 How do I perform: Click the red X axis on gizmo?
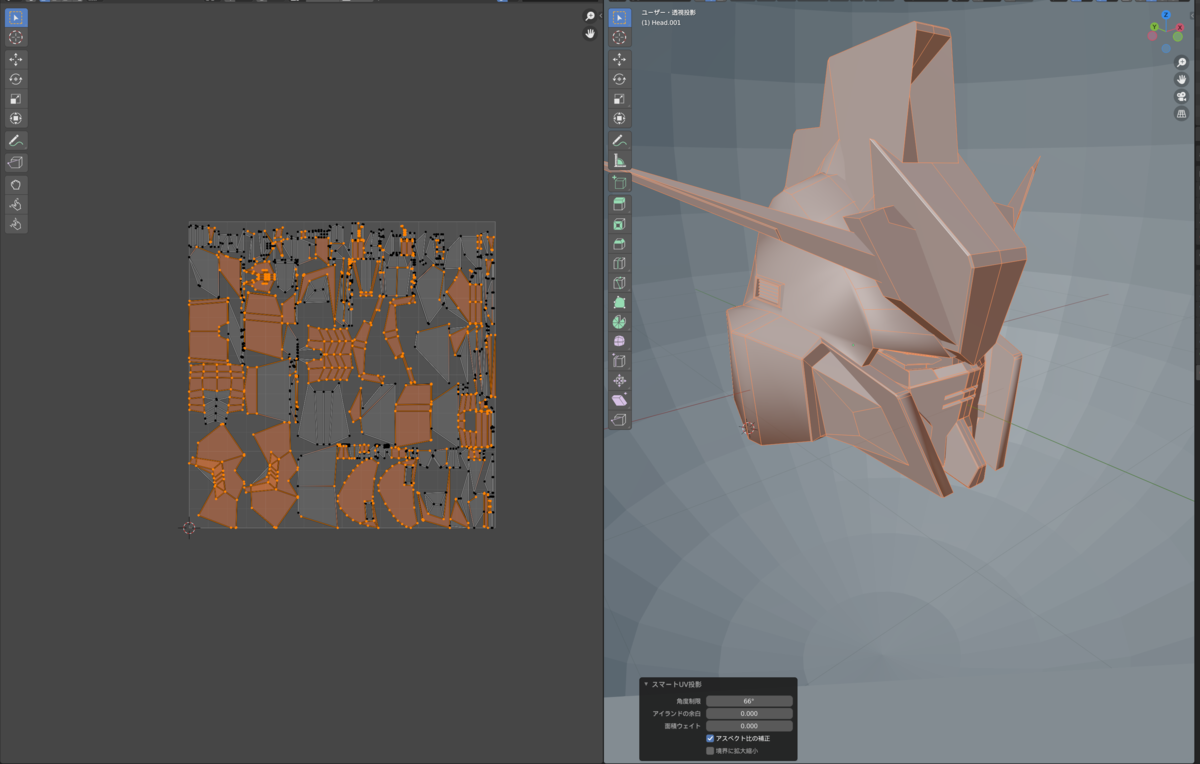click(x=1180, y=27)
